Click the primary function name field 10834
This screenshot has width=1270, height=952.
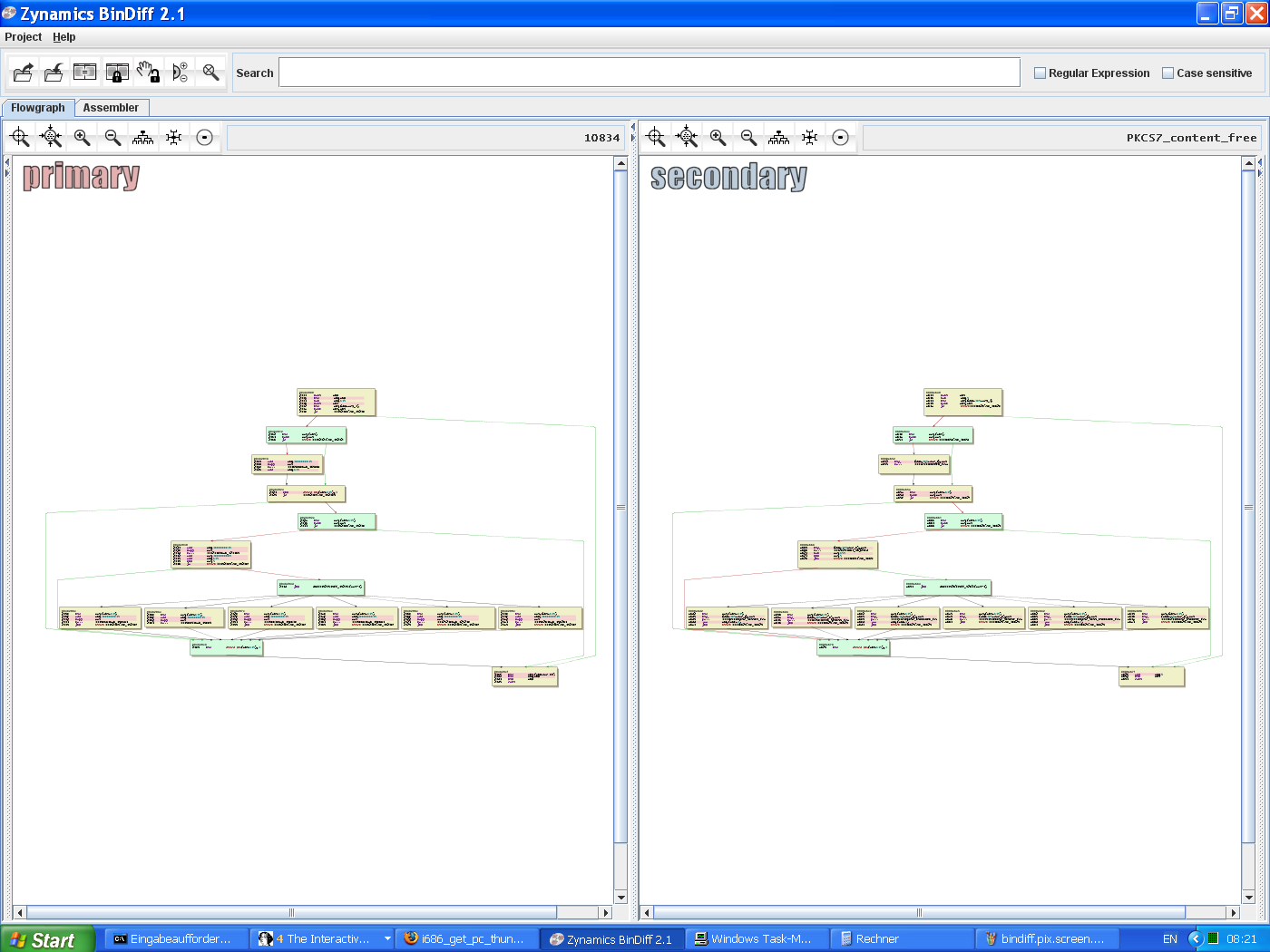(425, 138)
